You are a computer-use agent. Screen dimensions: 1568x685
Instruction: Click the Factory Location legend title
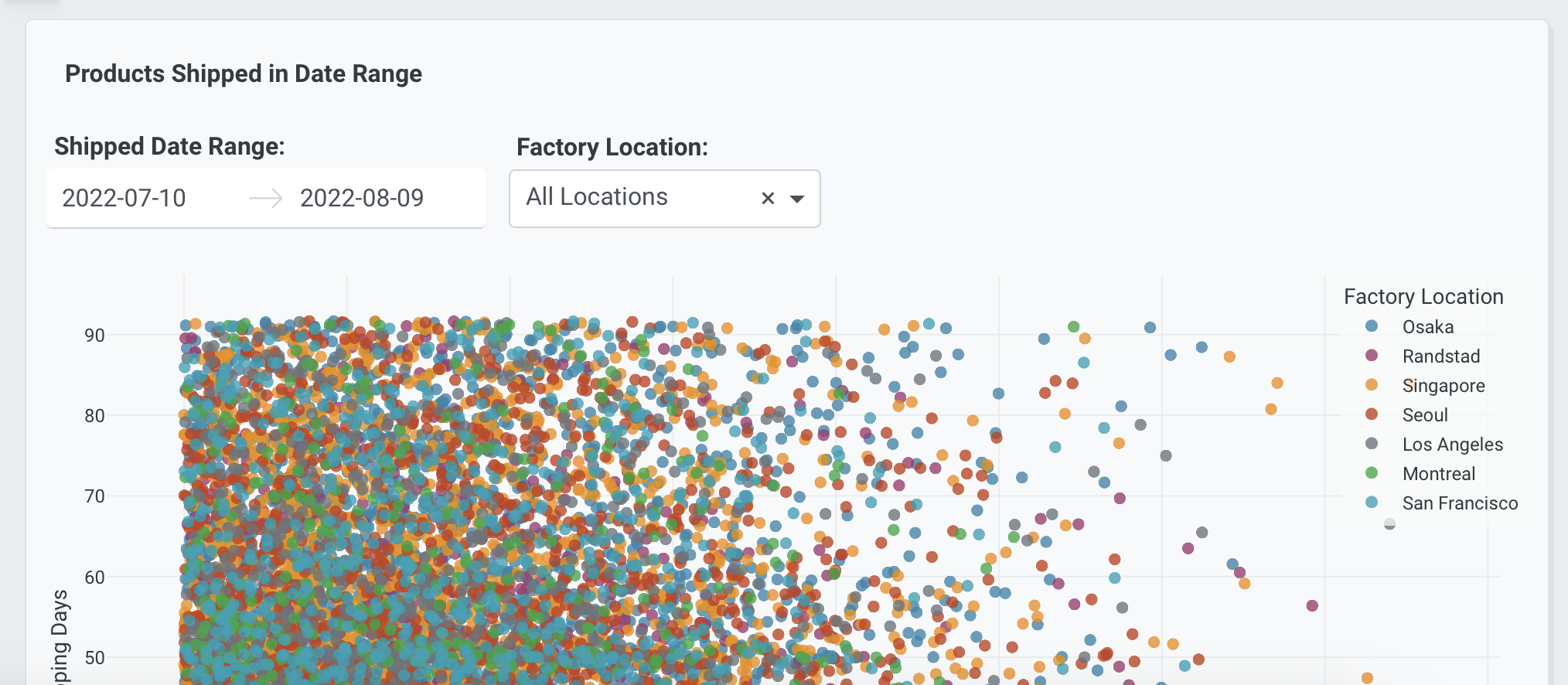[x=1423, y=297]
